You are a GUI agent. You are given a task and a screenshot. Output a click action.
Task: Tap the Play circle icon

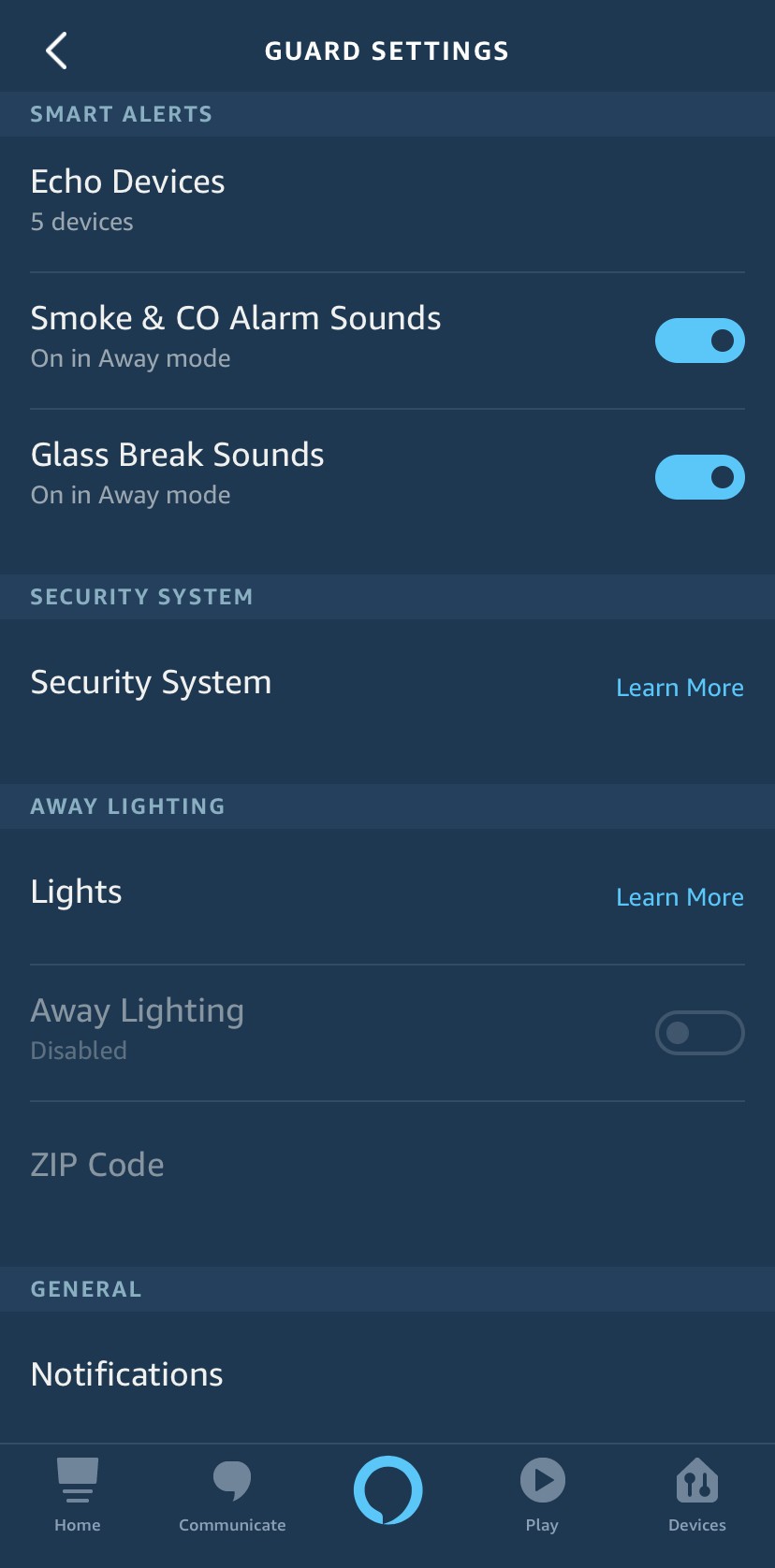tap(542, 1480)
